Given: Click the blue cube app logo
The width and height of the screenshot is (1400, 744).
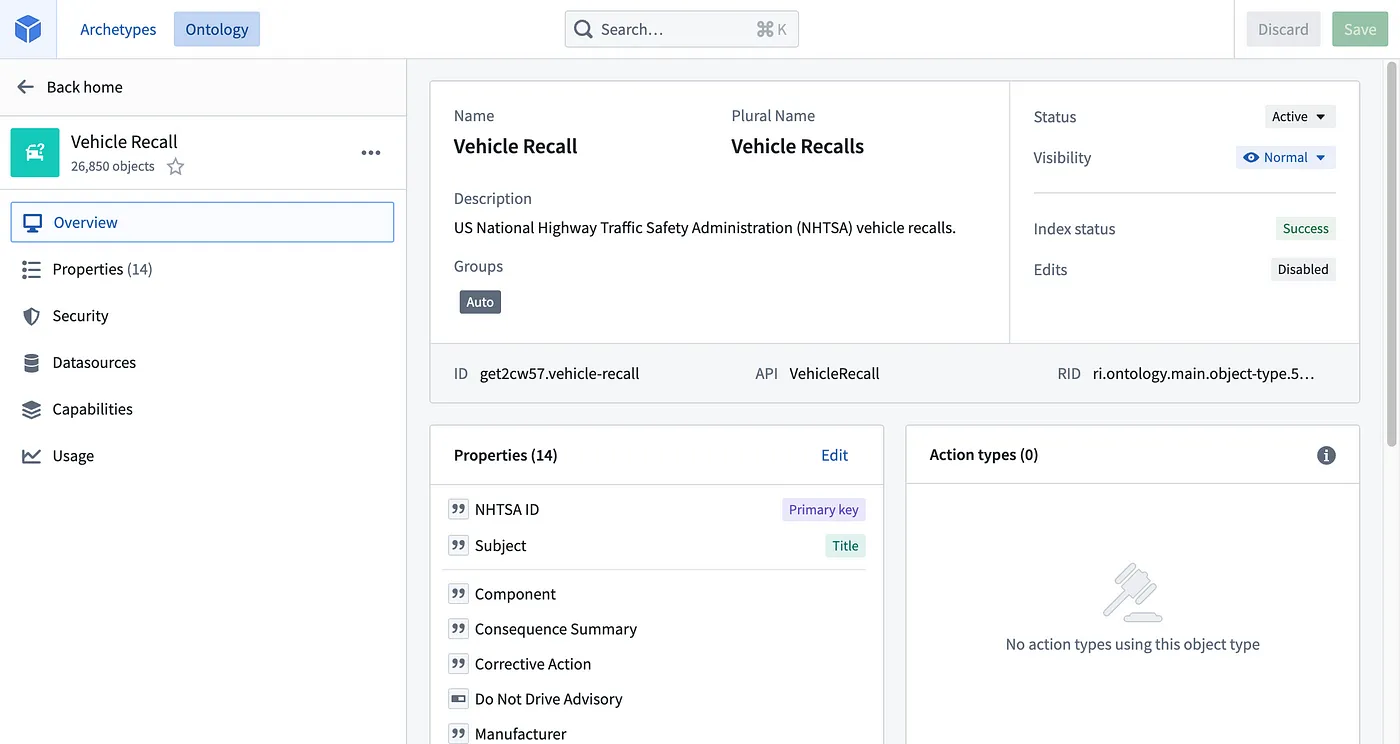Looking at the screenshot, I should coord(28,29).
